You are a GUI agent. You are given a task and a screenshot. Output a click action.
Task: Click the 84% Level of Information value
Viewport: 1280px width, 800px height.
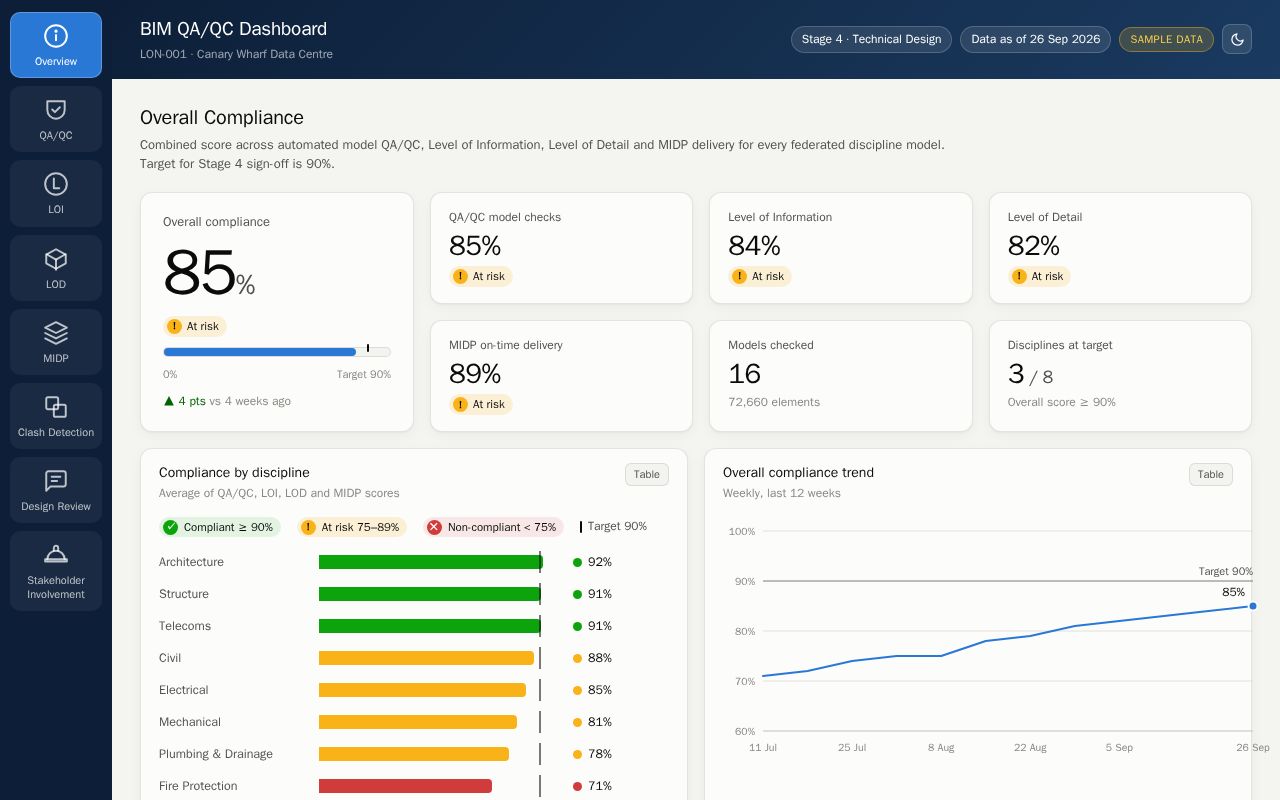coord(754,245)
